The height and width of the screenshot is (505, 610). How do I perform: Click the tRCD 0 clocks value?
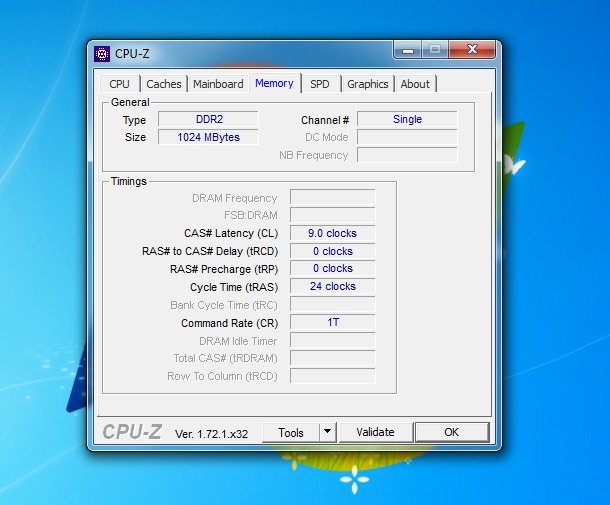[333, 251]
